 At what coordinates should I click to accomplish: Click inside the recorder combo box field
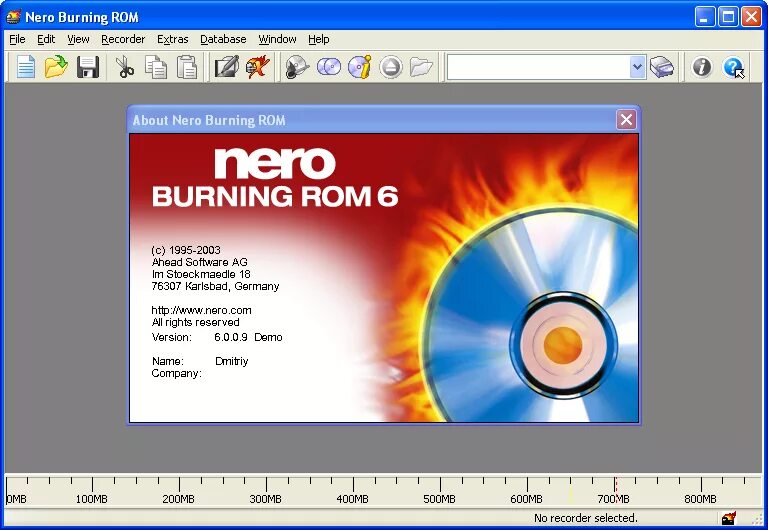539,67
